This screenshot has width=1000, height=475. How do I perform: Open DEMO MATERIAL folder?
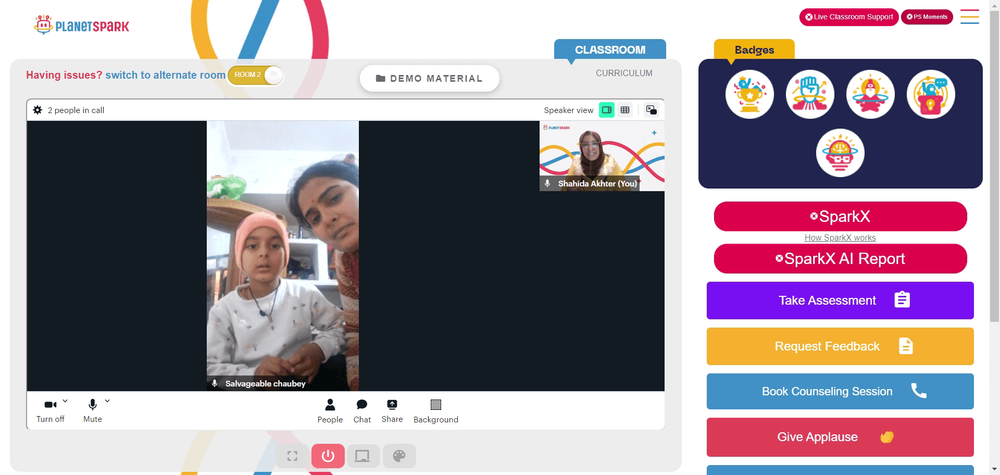tap(429, 78)
